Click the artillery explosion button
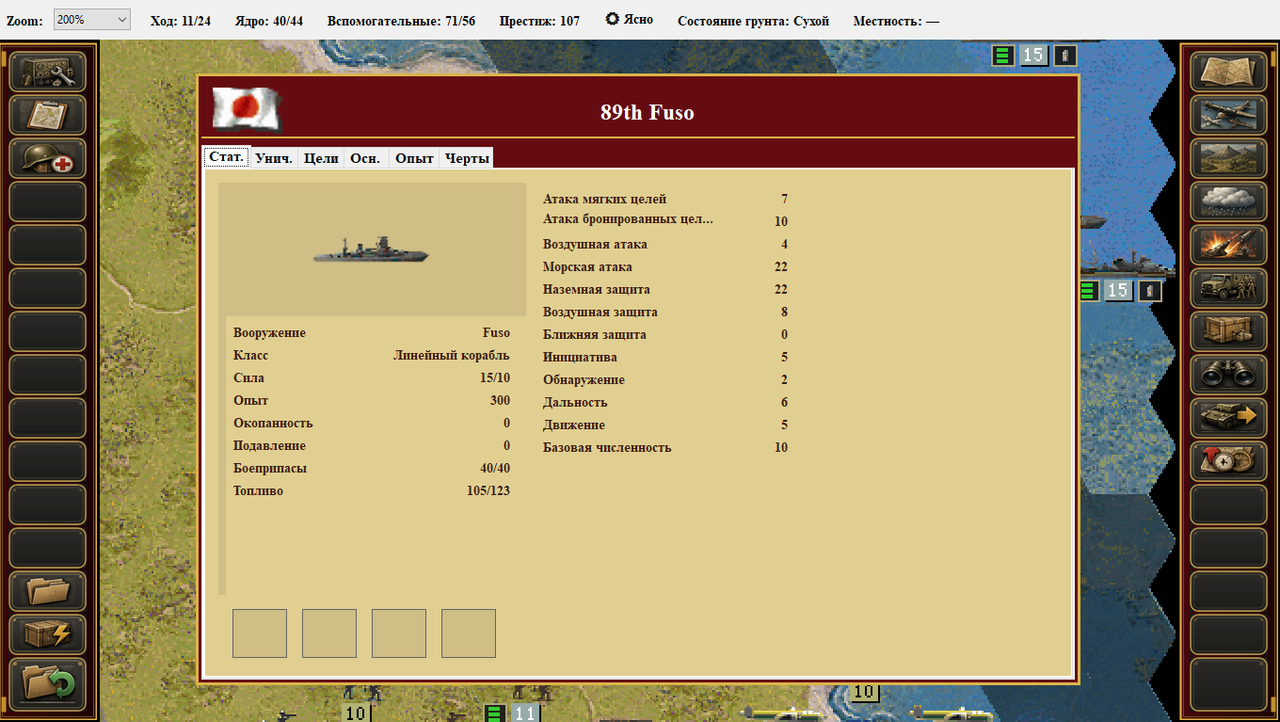Screen dimensions: 1280x722 pos(1229,244)
